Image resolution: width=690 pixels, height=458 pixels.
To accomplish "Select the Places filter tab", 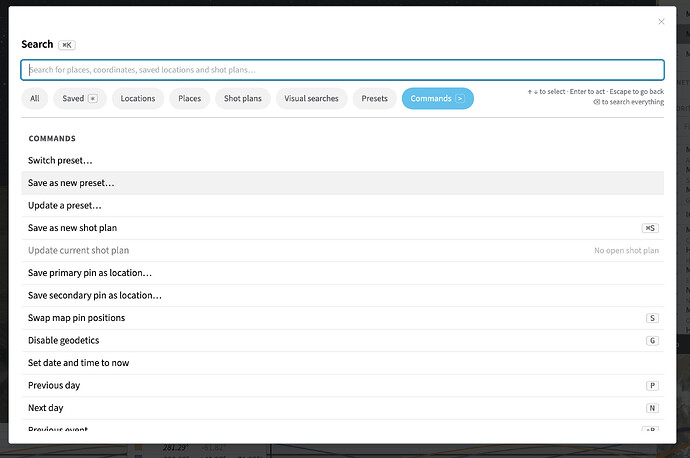I will pos(190,99).
